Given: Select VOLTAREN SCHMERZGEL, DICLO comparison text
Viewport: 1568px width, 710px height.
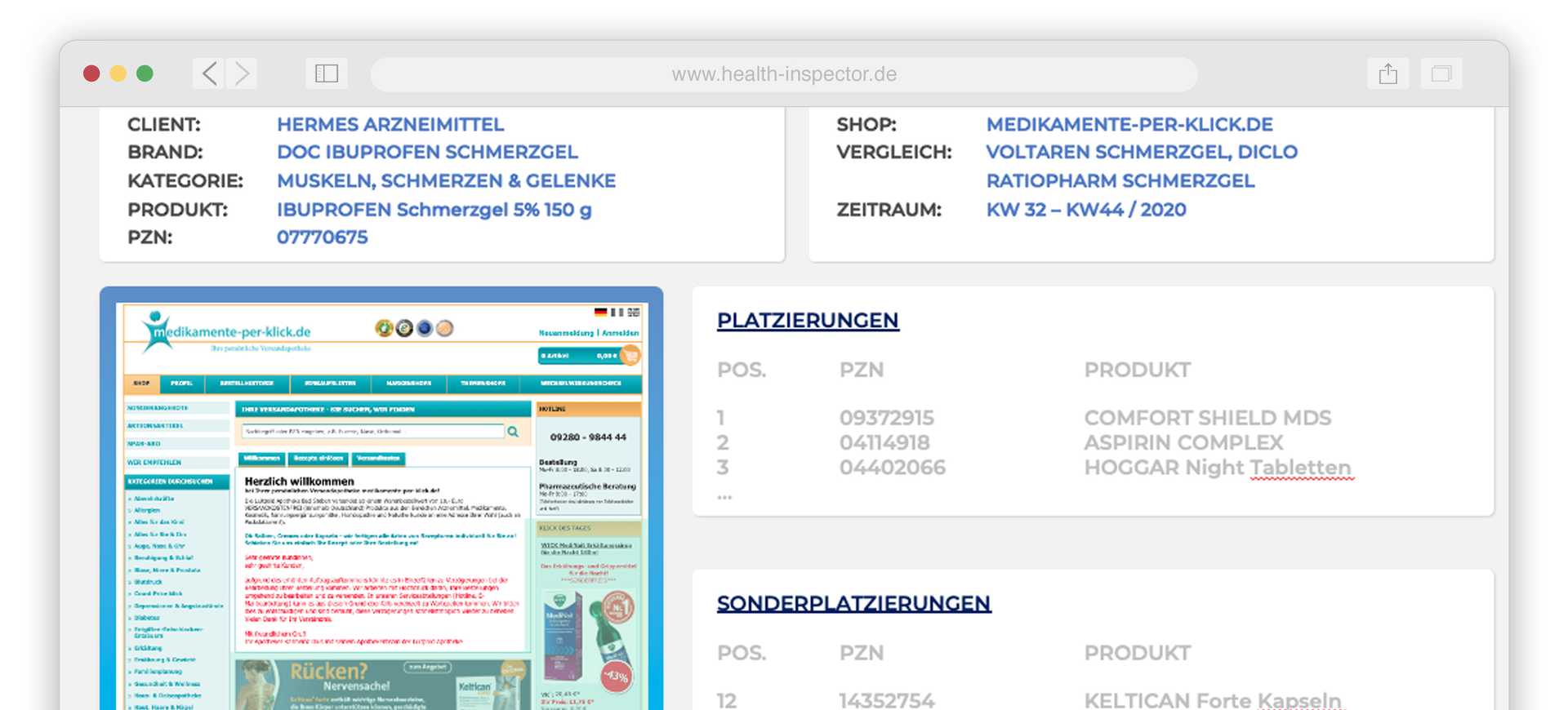Looking at the screenshot, I should [1142, 153].
